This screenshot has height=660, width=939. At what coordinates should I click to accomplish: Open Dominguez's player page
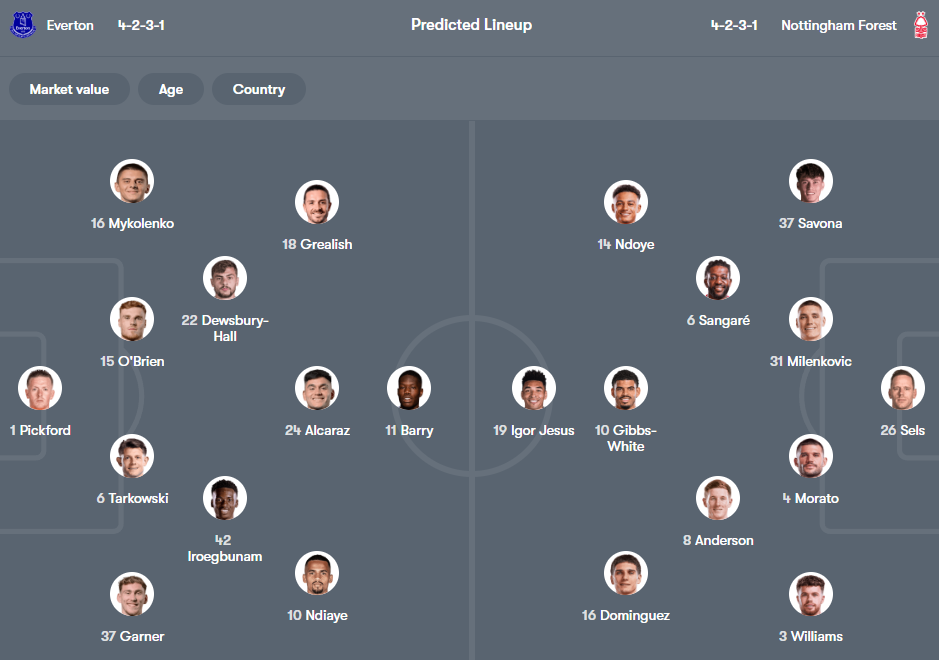pos(625,574)
